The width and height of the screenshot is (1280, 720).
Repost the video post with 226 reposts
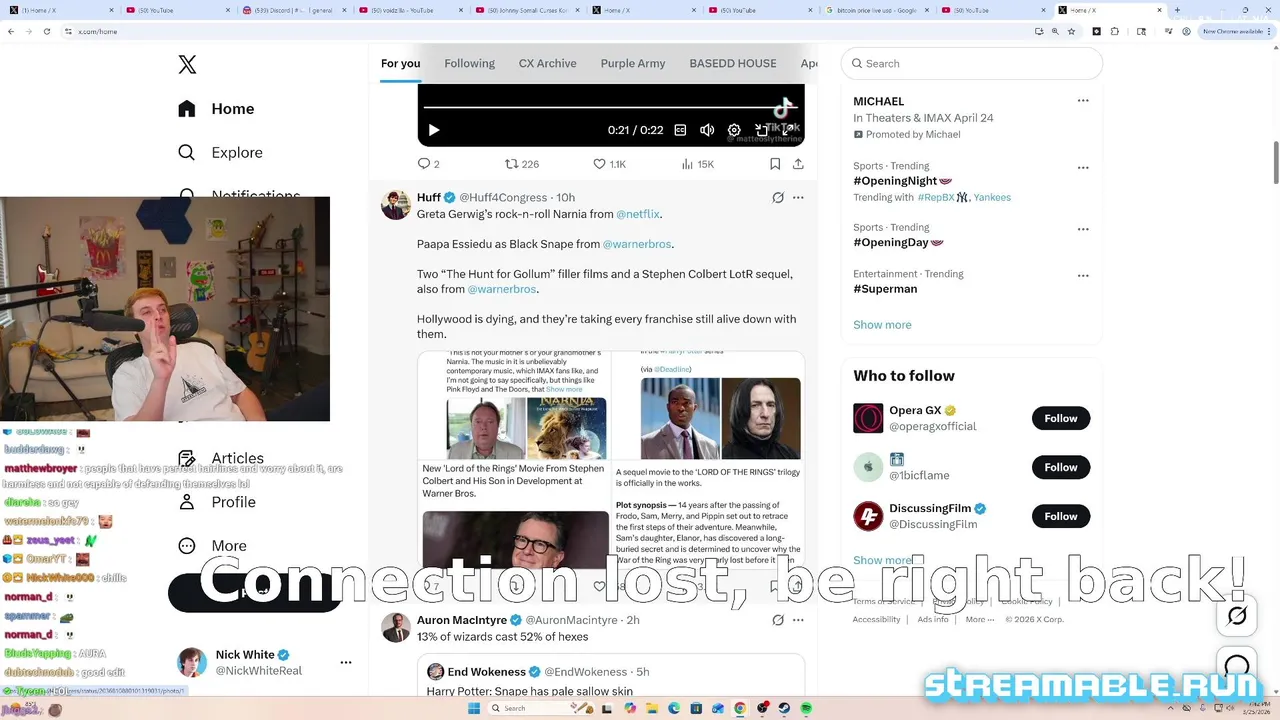(522, 164)
